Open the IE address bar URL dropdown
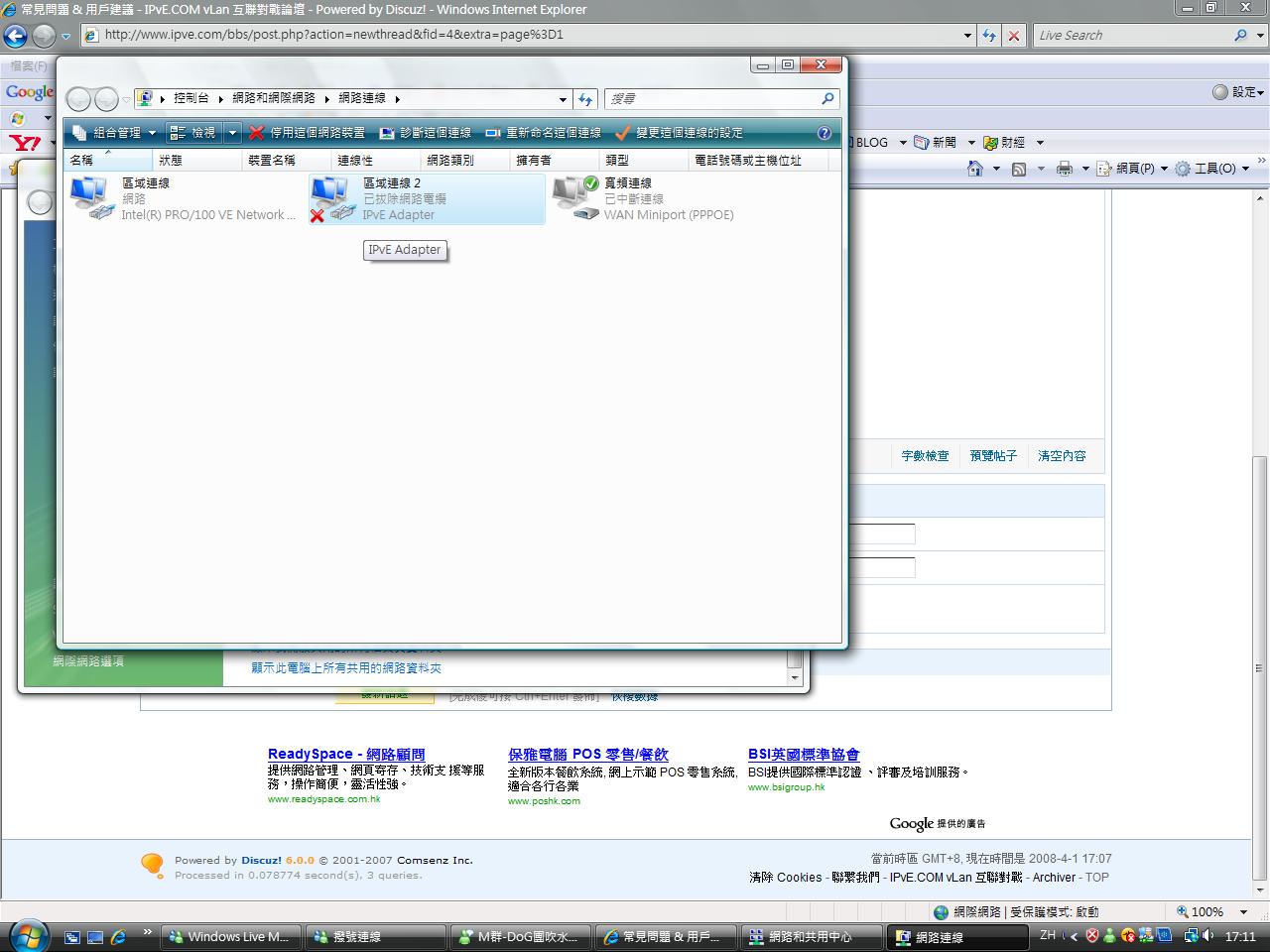This screenshot has height=952, width=1270. 968,35
